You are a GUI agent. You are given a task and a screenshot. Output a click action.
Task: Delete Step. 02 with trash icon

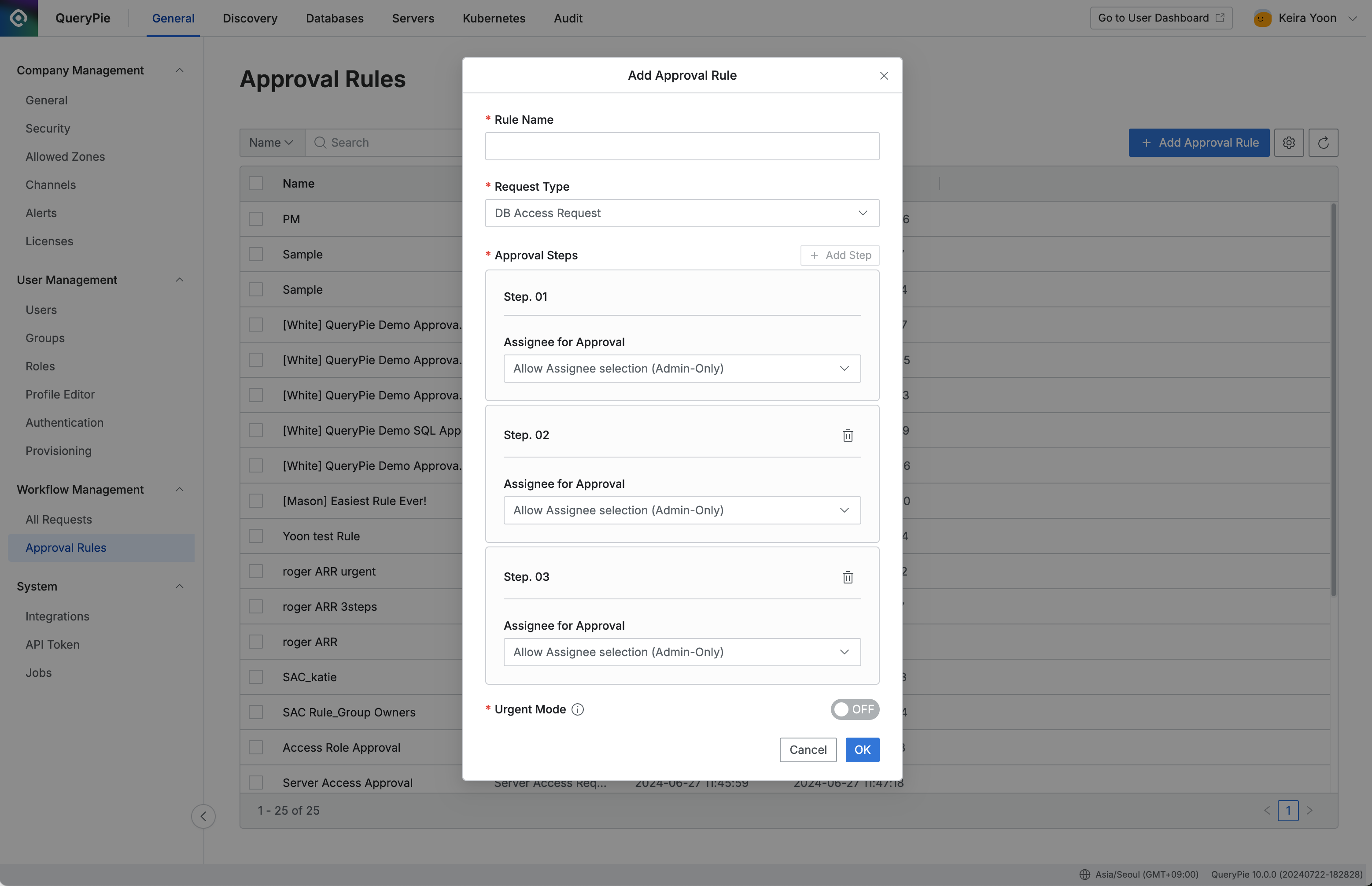click(x=847, y=436)
